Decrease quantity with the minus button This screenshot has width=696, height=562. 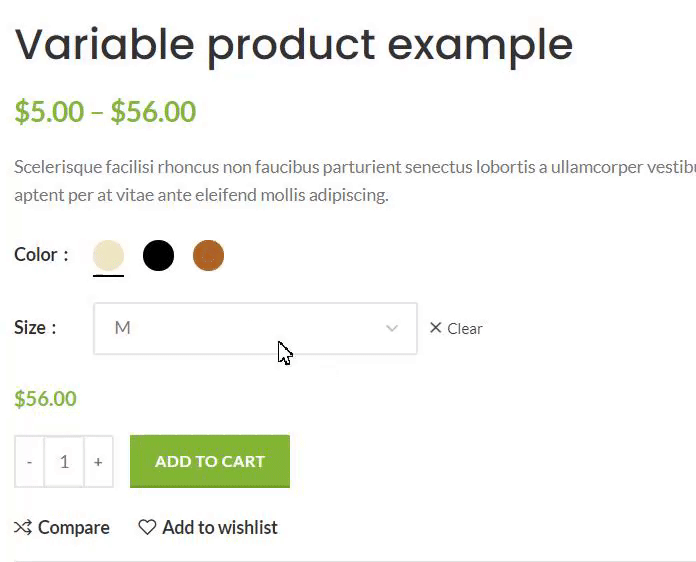click(x=30, y=462)
